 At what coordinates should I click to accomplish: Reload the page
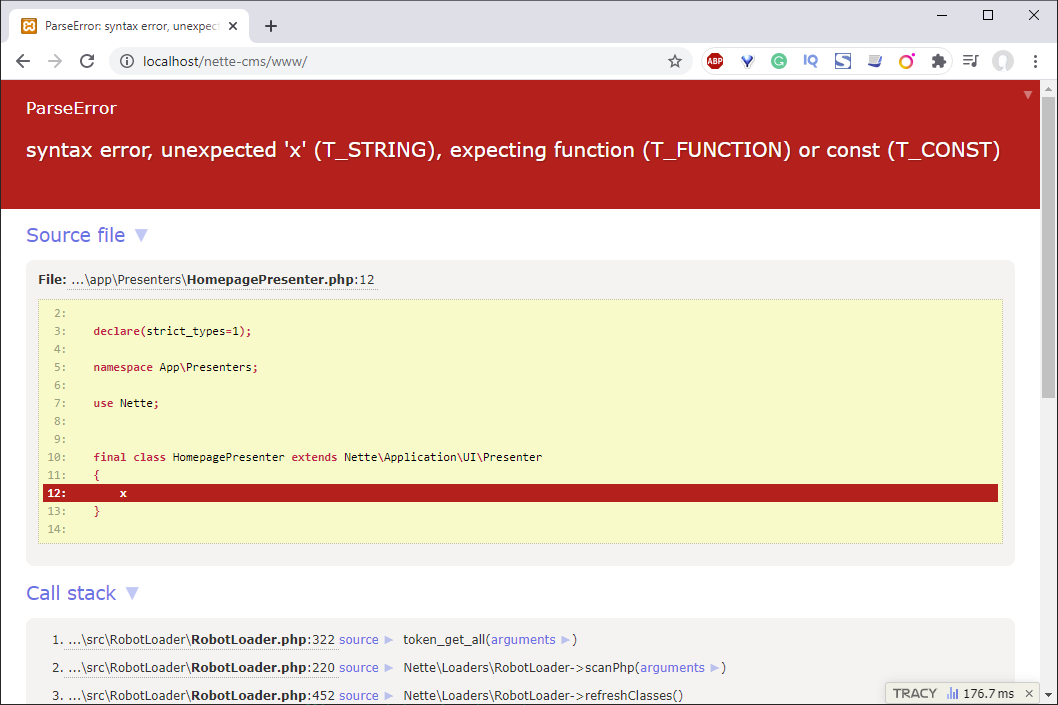tap(87, 61)
